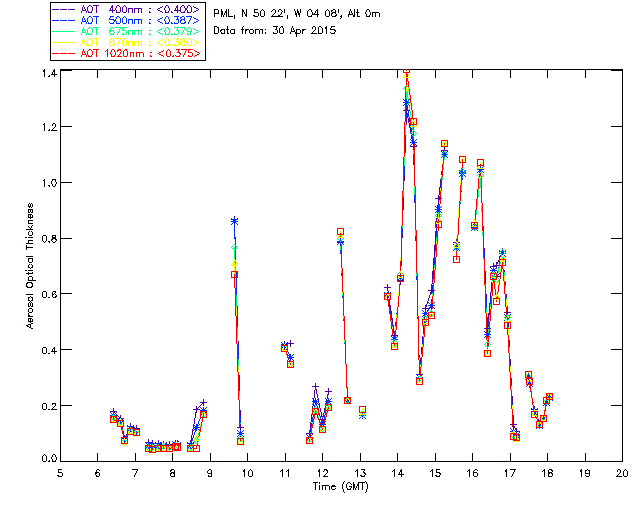Click the AOT 675nm legend entry

click(x=127, y=31)
